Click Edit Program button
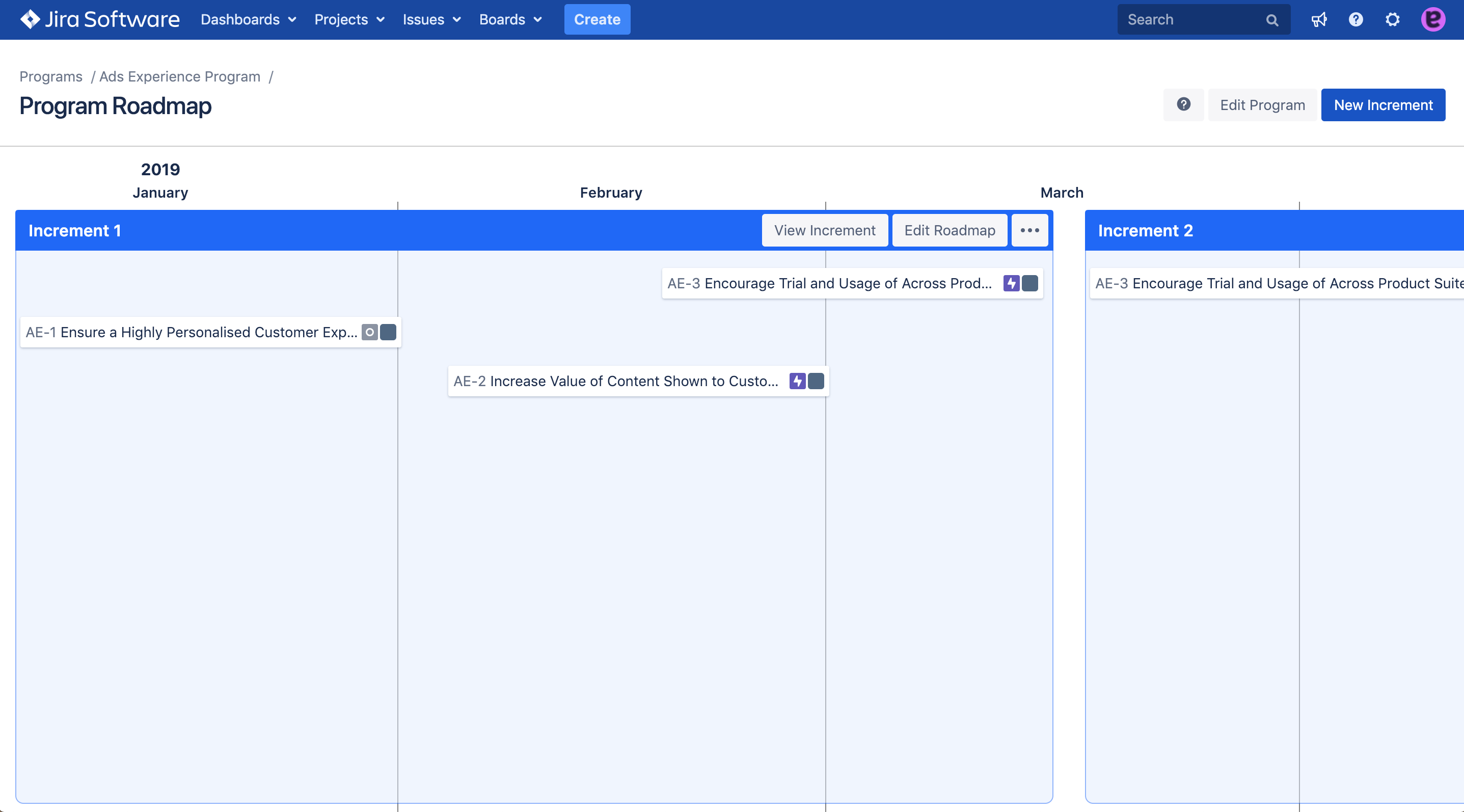The image size is (1464, 812). pos(1262,104)
